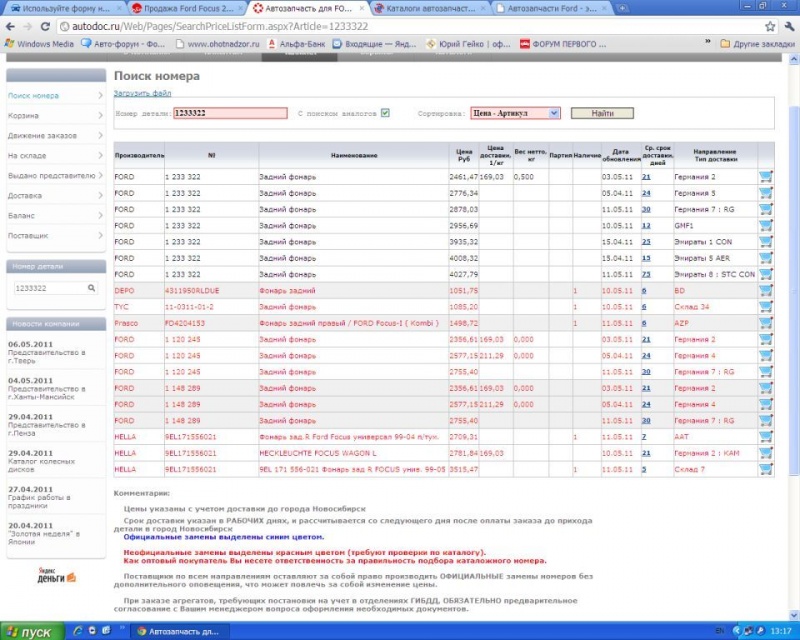Open the sorting dropdown 'Цена - Артикул'
The height and width of the screenshot is (640, 800).
(515, 113)
